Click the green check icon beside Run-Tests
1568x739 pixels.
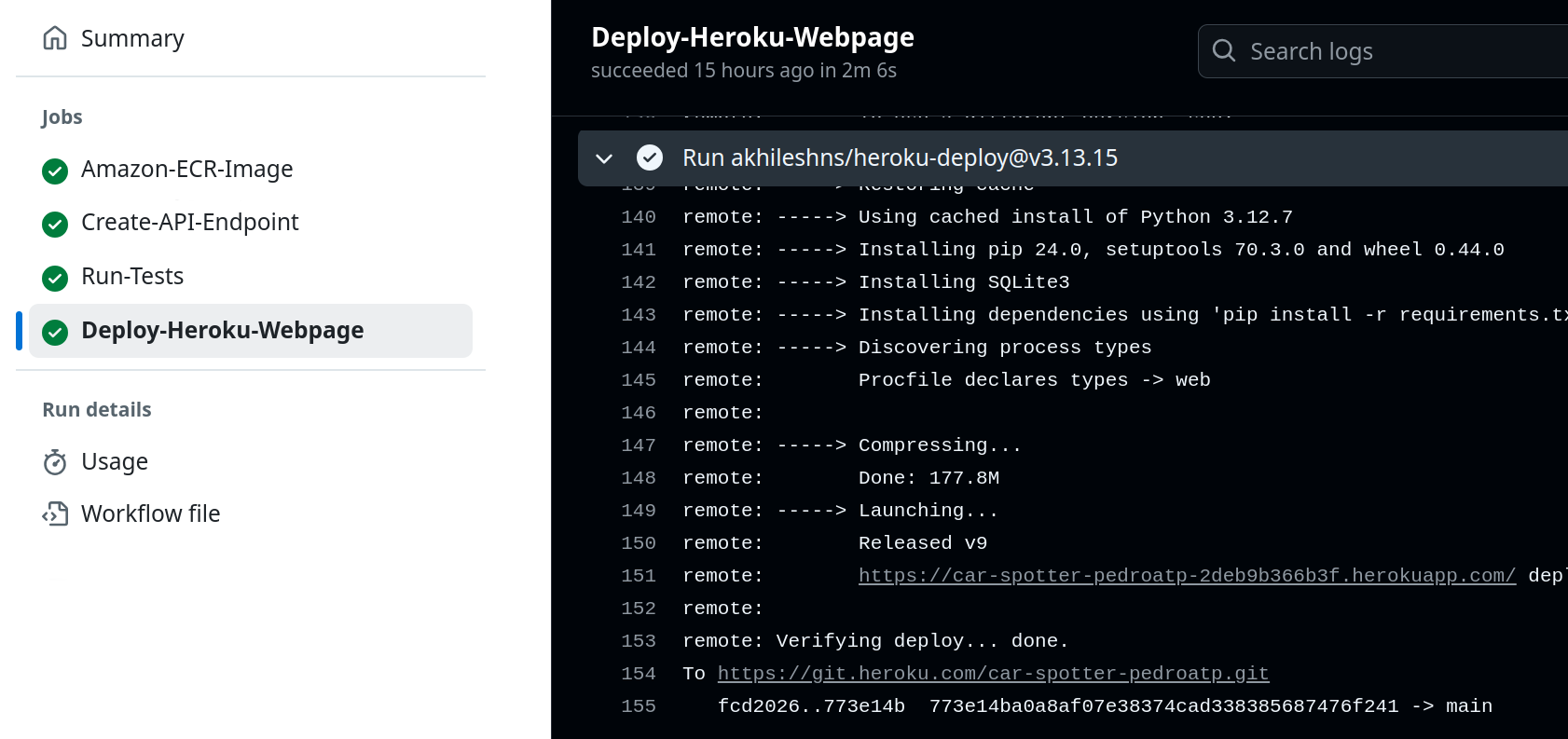coord(55,278)
